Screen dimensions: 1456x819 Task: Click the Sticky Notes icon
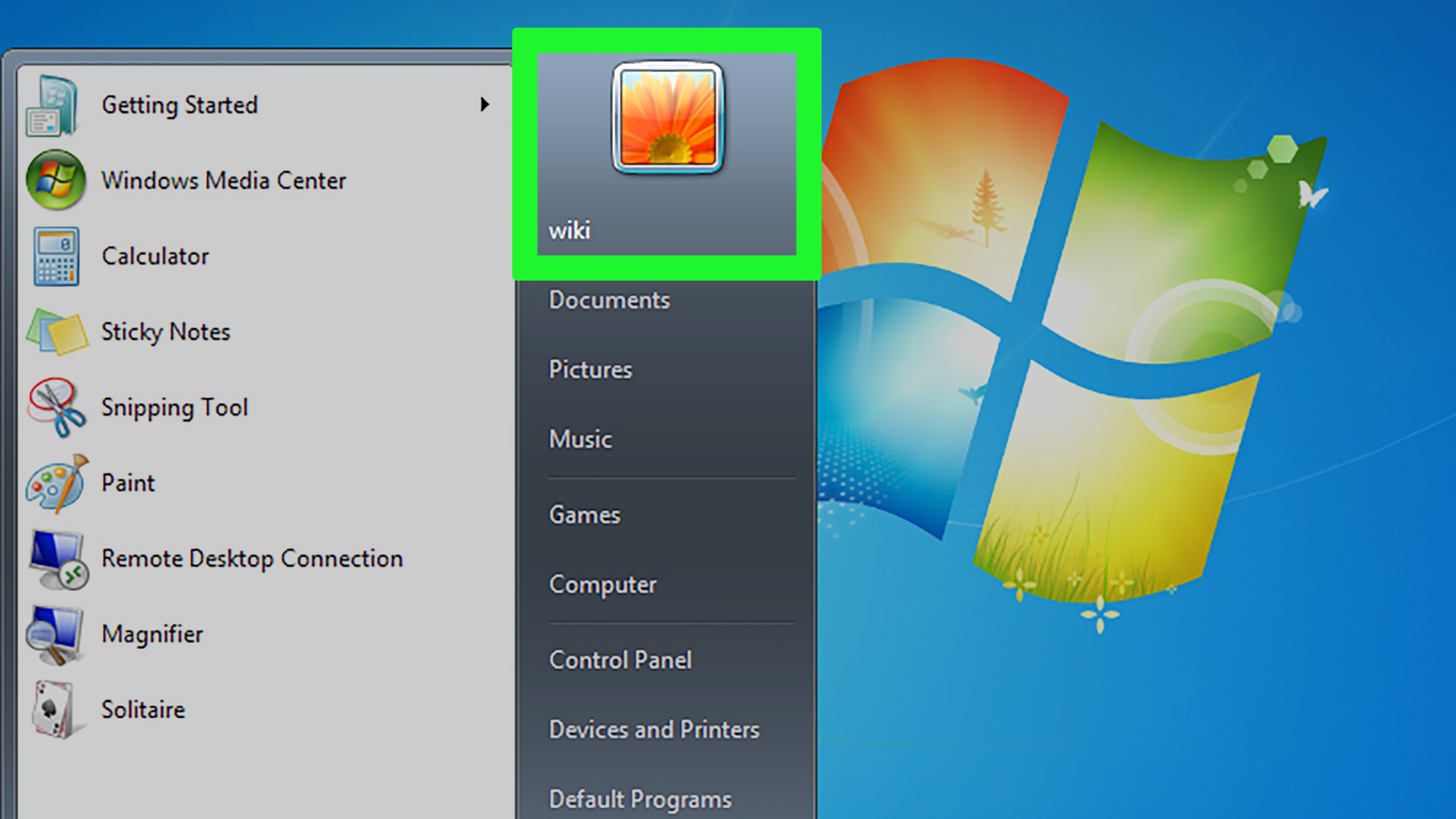[57, 332]
